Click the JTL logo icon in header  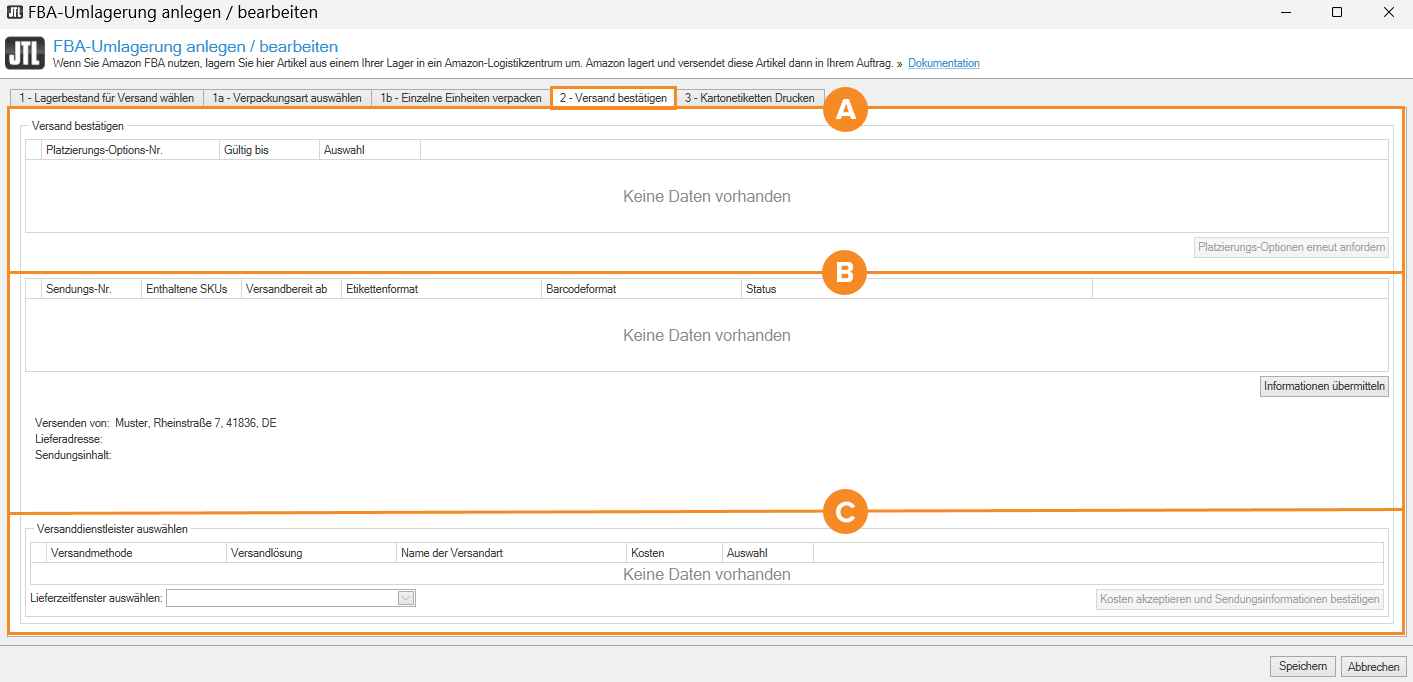coord(25,54)
